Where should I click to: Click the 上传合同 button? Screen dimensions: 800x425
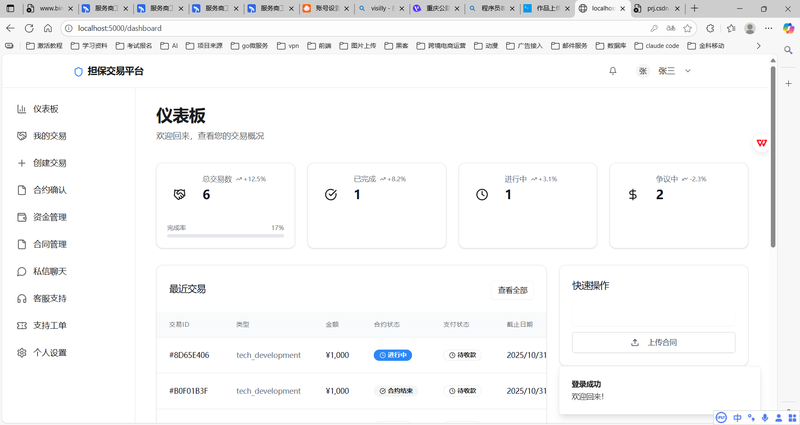point(653,342)
